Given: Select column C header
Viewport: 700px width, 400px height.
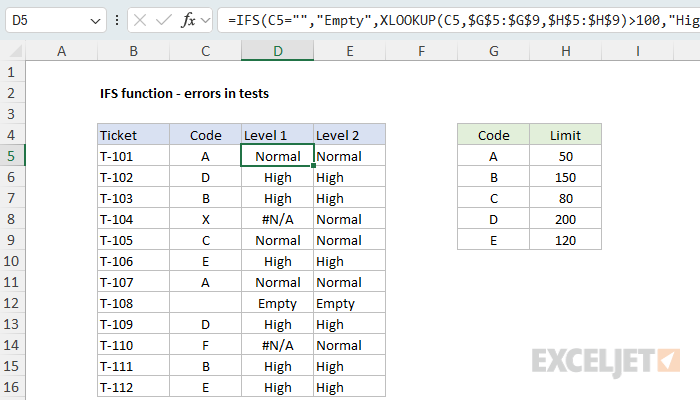Looking at the screenshot, I should tap(205, 51).
